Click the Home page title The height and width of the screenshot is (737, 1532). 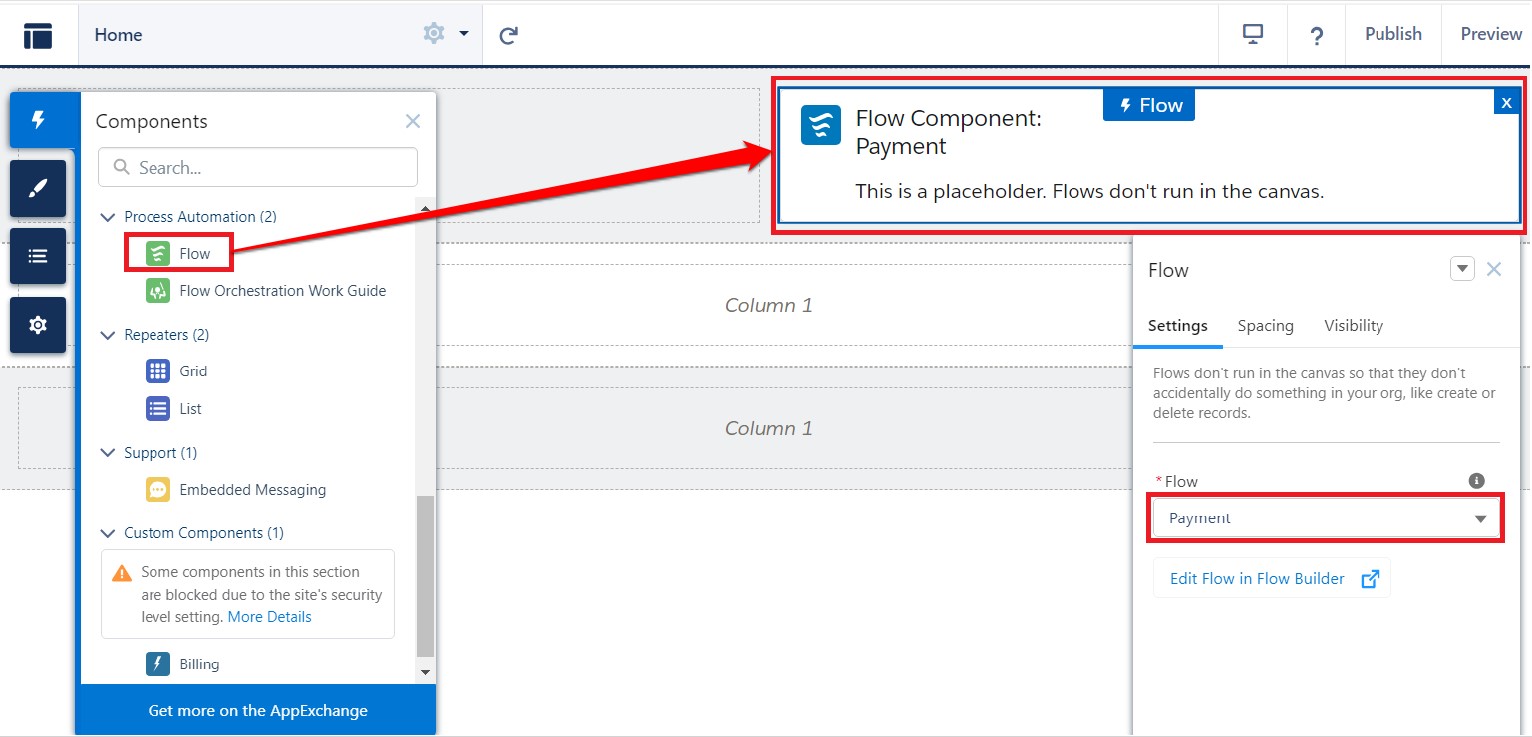coord(118,34)
